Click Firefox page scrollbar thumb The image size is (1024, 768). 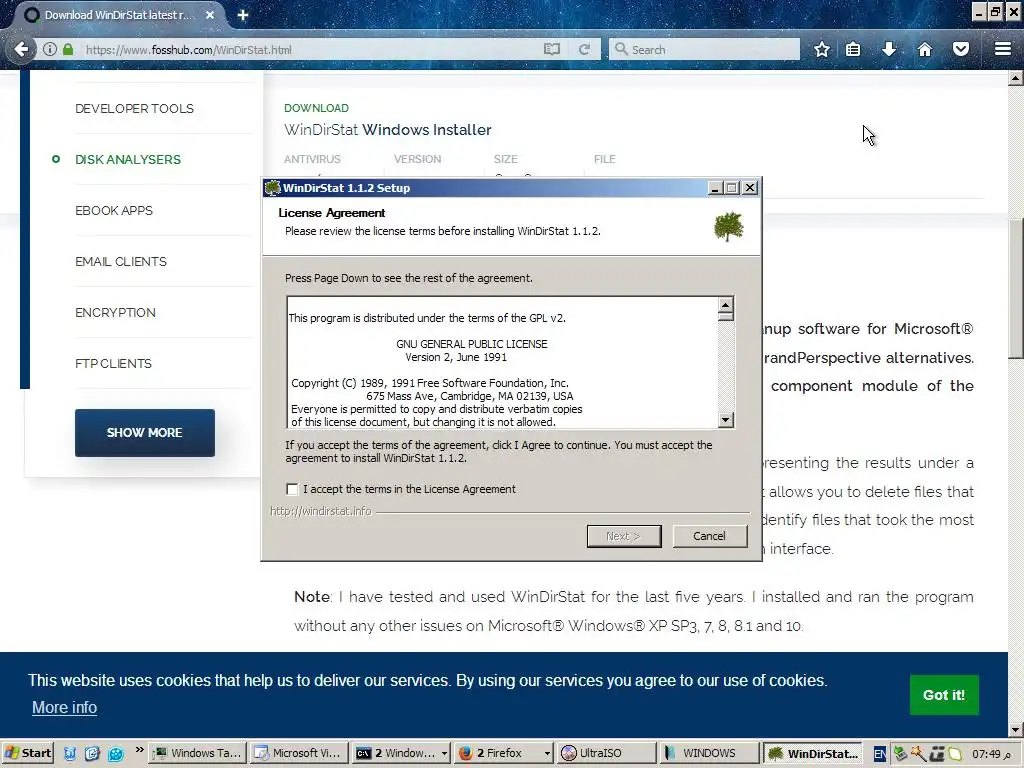point(1016,289)
